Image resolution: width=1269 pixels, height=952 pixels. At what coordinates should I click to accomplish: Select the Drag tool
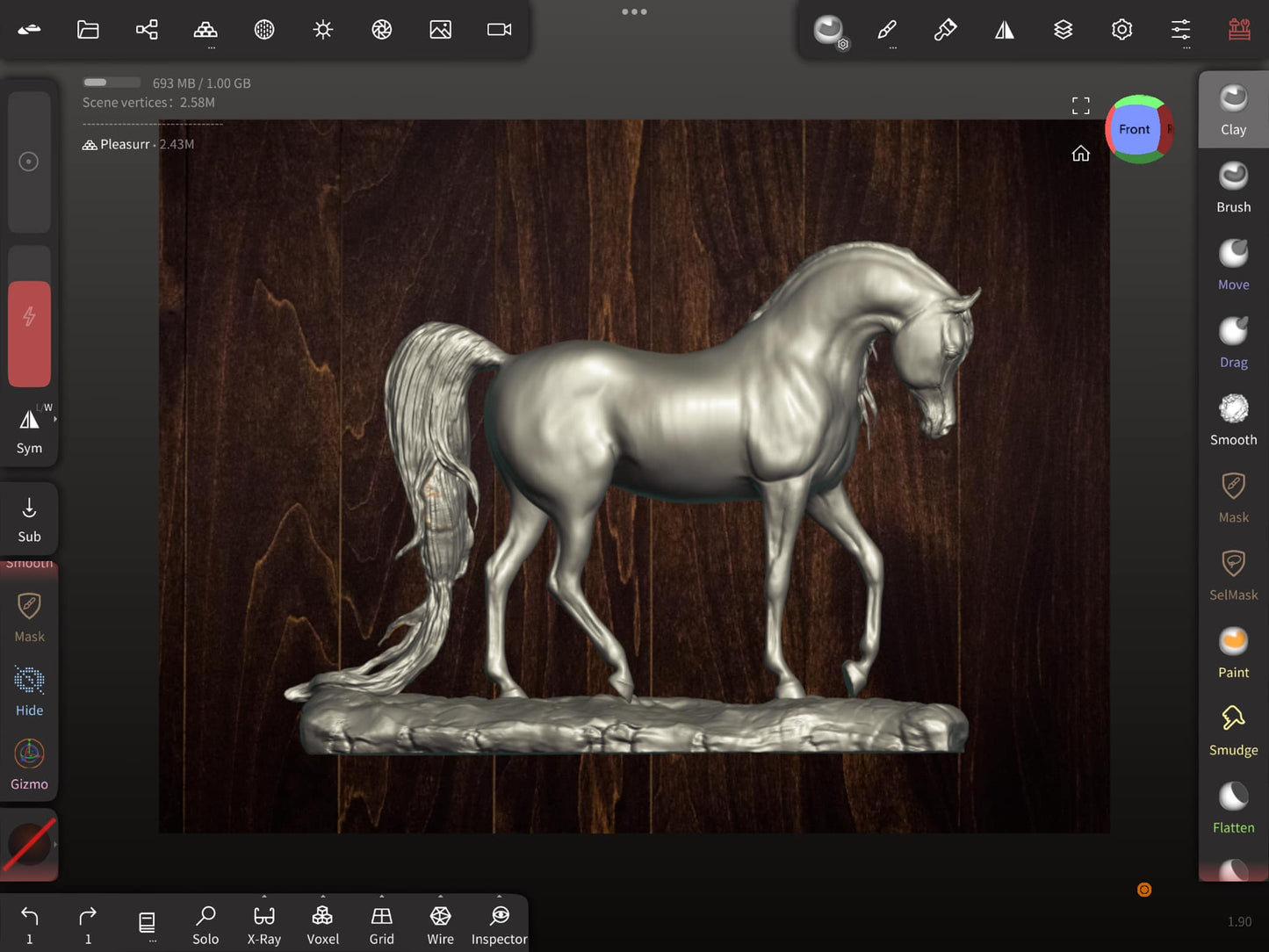coord(1234,343)
